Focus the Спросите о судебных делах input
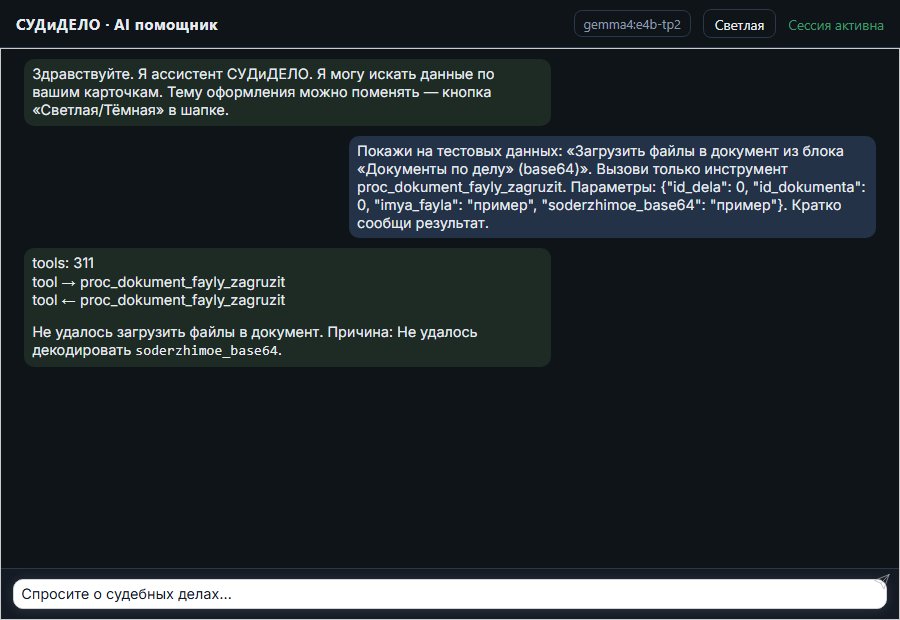Viewport: 900px width, 620px height. coord(449,594)
